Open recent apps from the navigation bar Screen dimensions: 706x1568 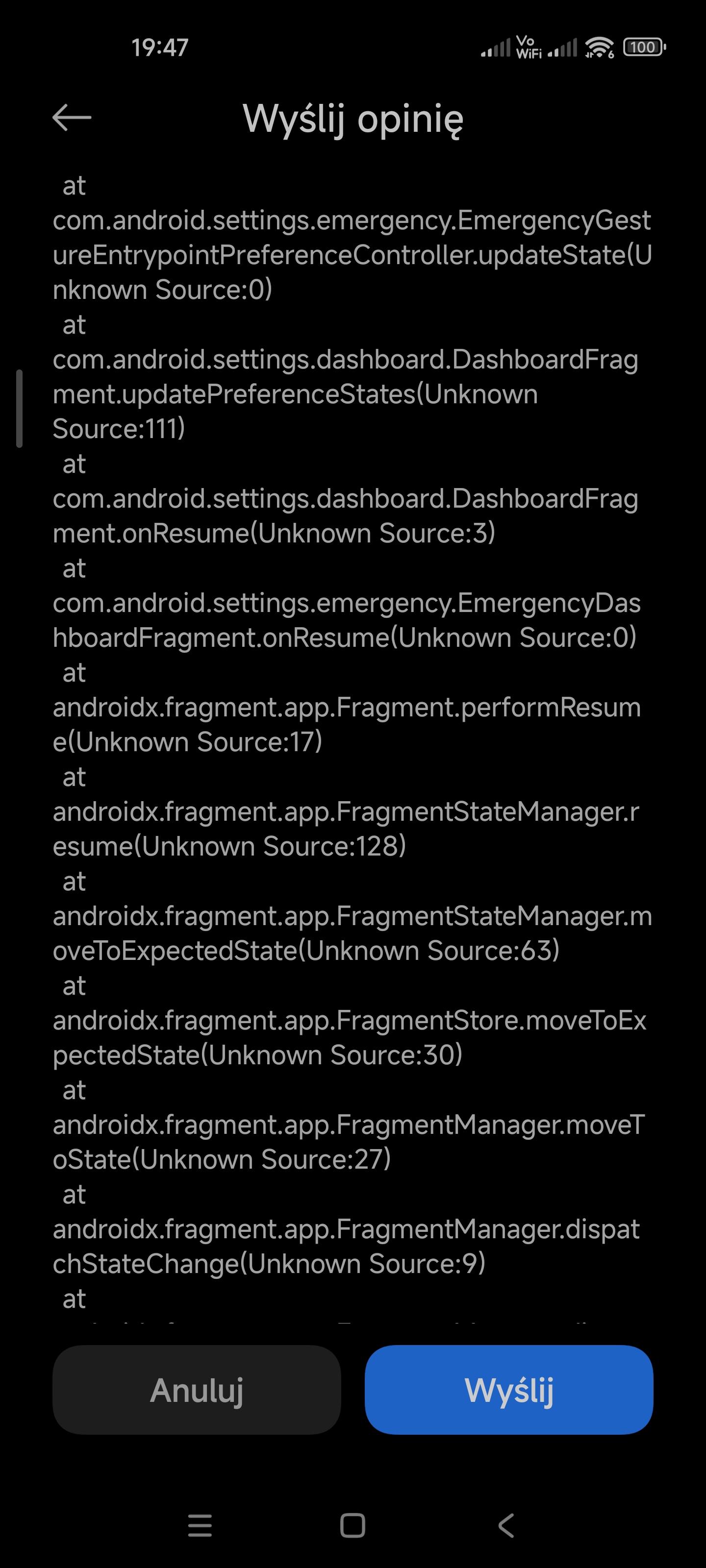200,1525
